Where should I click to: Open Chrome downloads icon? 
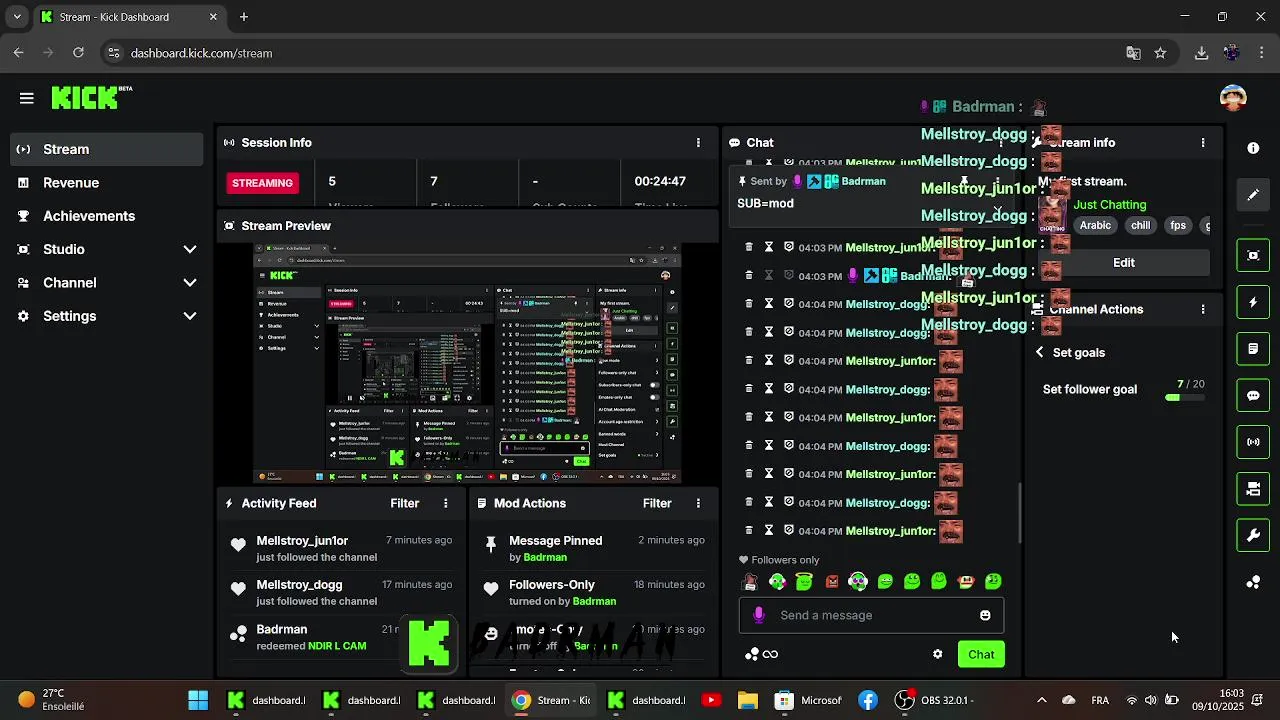pos(1201,53)
